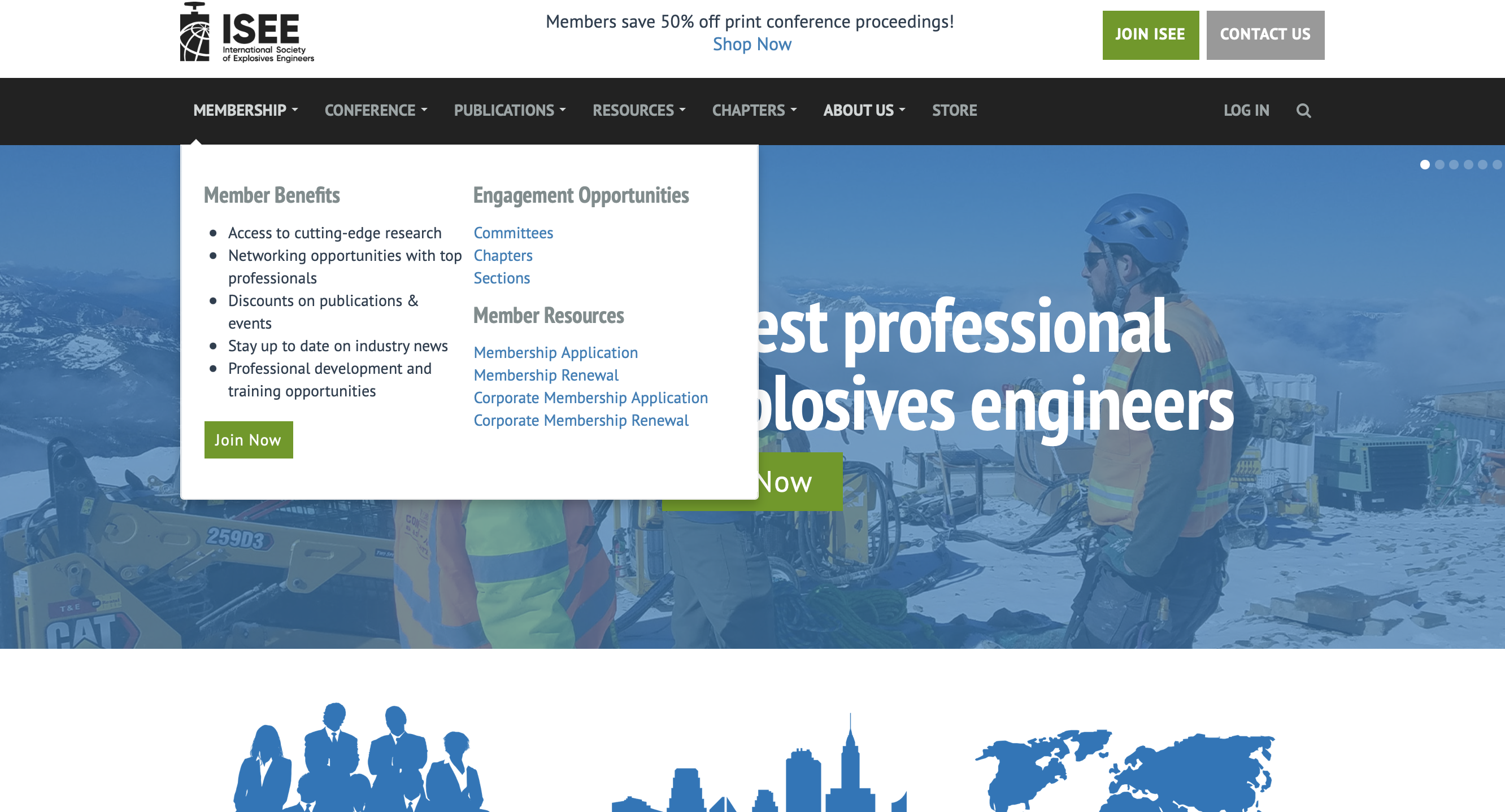Click the green Join ISEE button
Image resolution: width=1505 pixels, height=812 pixels.
tap(1150, 34)
